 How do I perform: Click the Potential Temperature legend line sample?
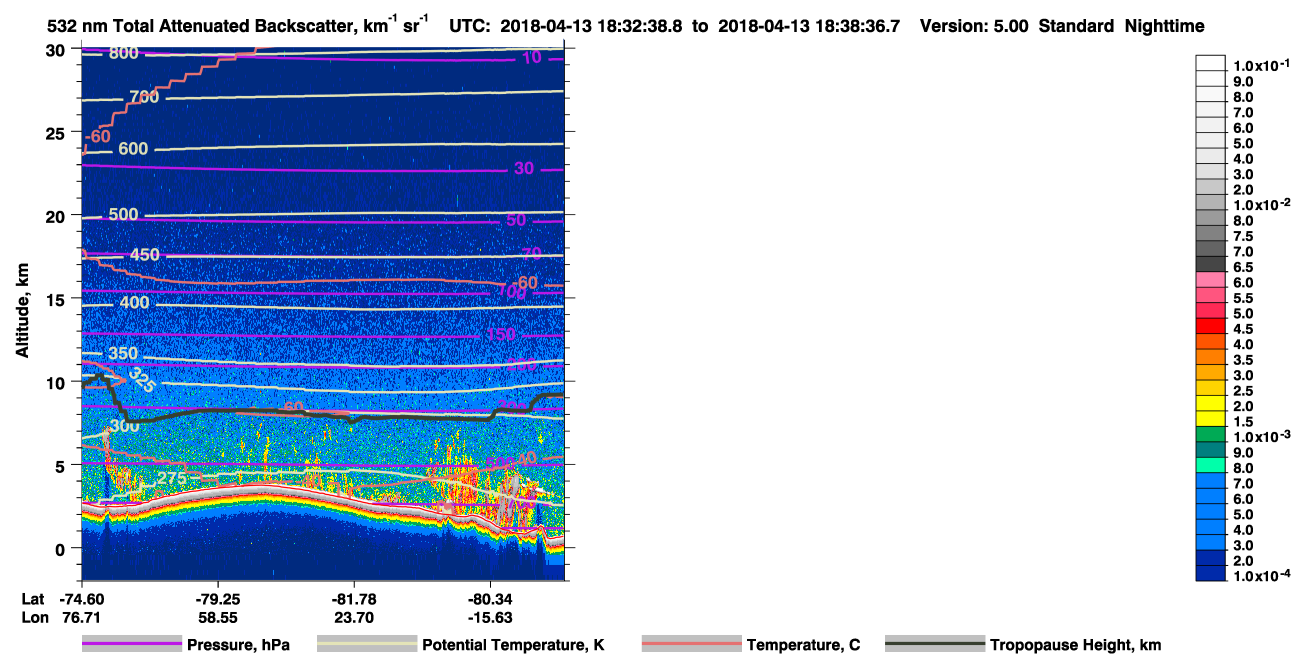367,645
